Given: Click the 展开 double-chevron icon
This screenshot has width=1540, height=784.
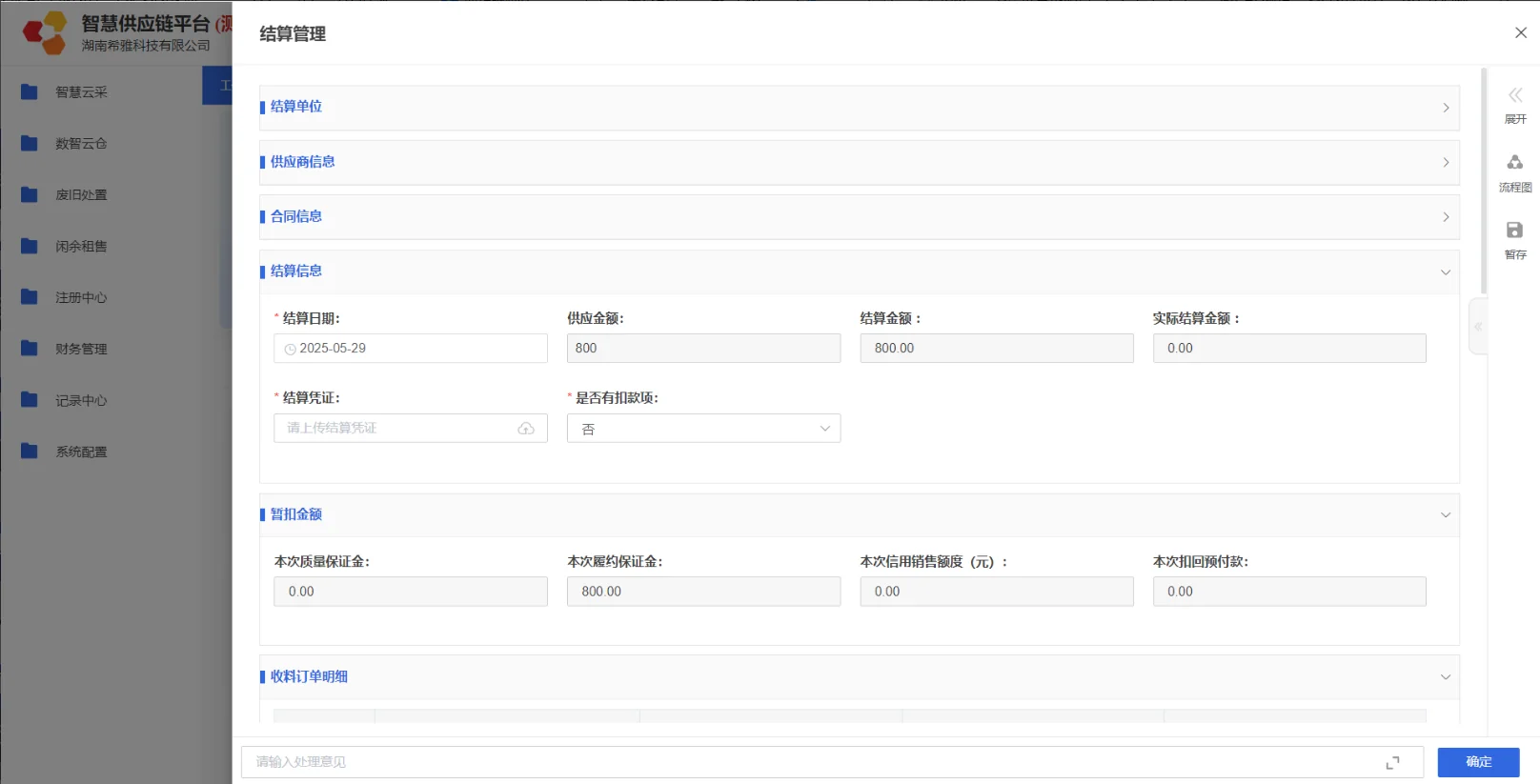Looking at the screenshot, I should tap(1515, 95).
